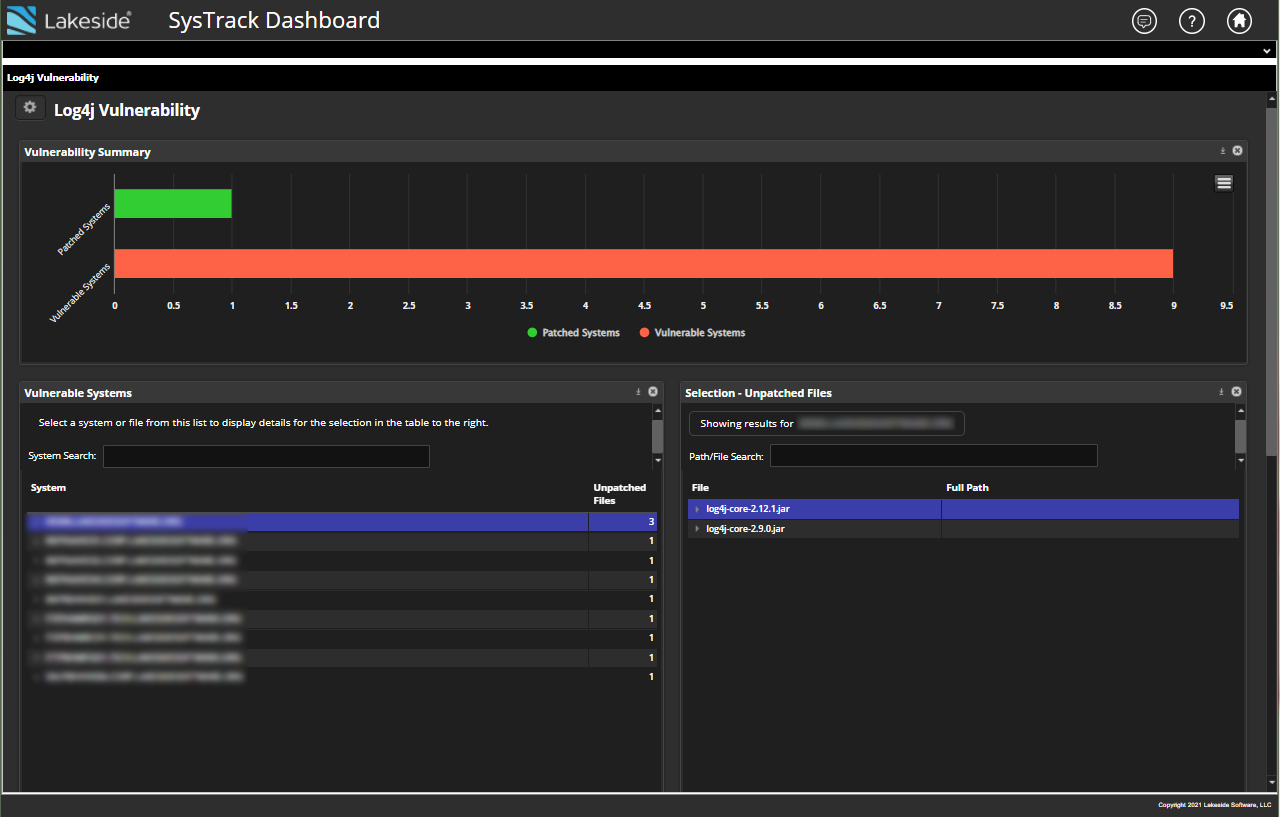This screenshot has width=1280, height=817.
Task: Select the system row with 3 unpatched files
Action: (341, 522)
